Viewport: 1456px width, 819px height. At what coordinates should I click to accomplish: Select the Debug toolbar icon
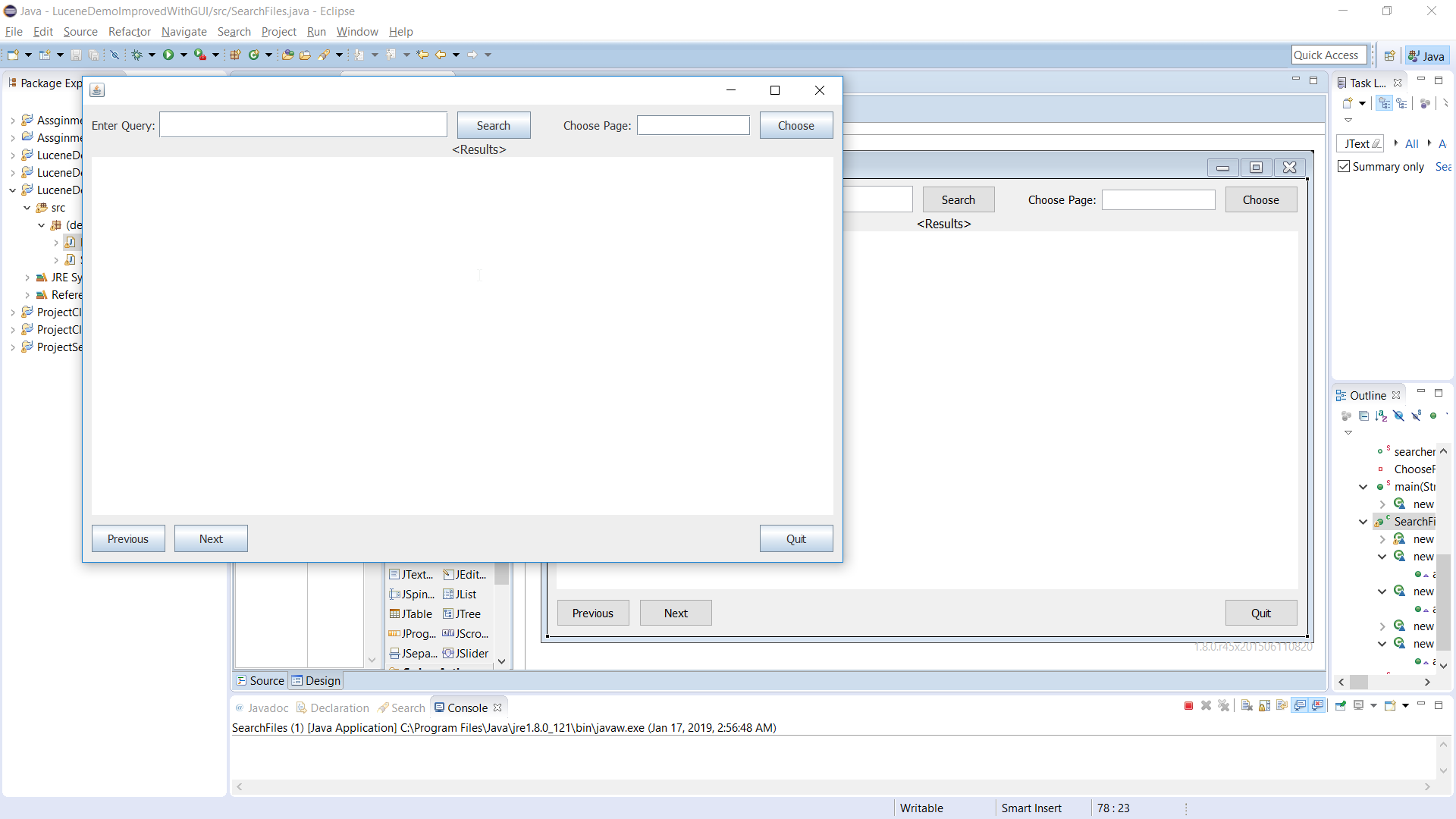tap(137, 54)
